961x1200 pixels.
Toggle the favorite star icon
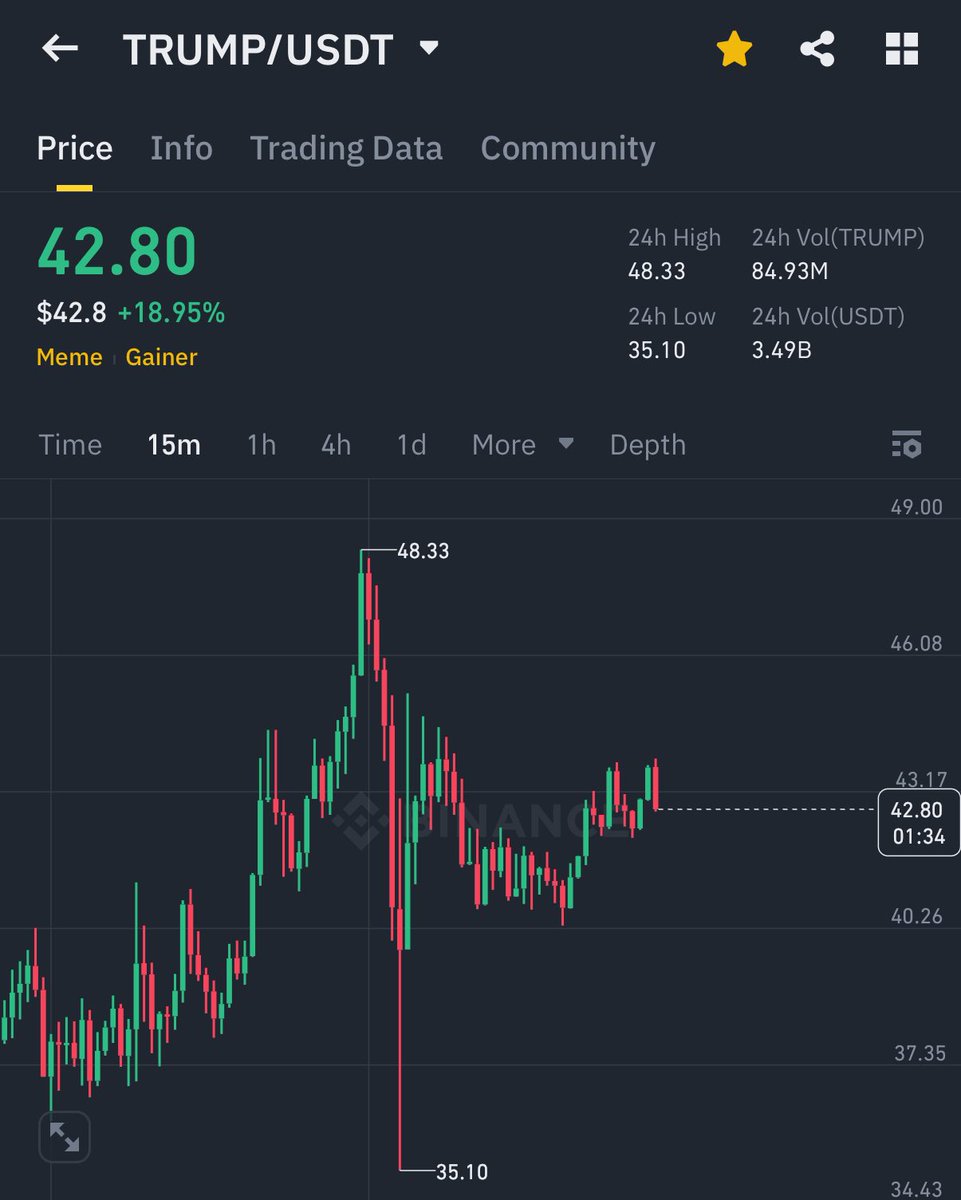(x=734, y=48)
